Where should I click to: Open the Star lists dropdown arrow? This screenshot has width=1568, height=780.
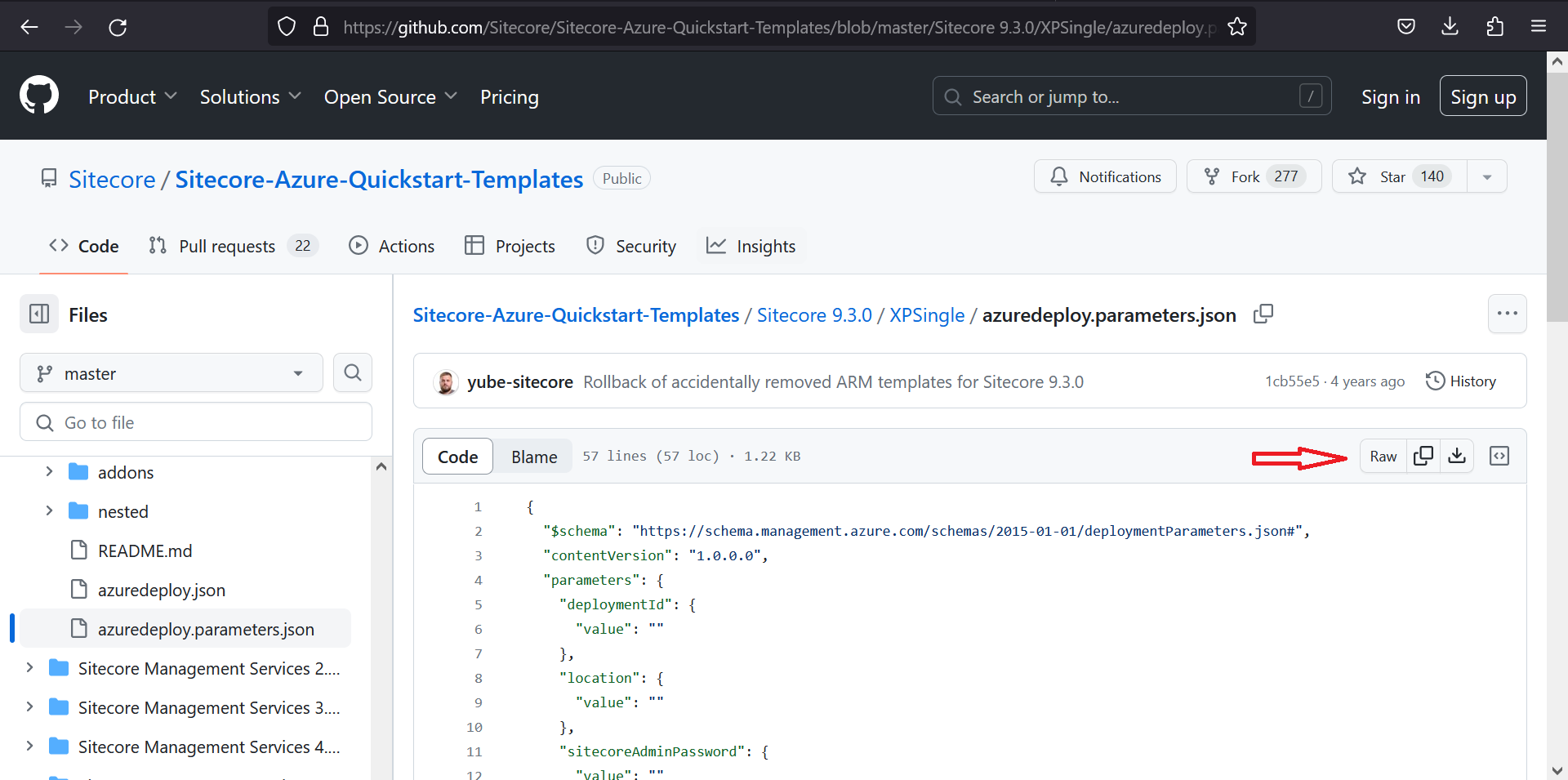click(x=1487, y=176)
